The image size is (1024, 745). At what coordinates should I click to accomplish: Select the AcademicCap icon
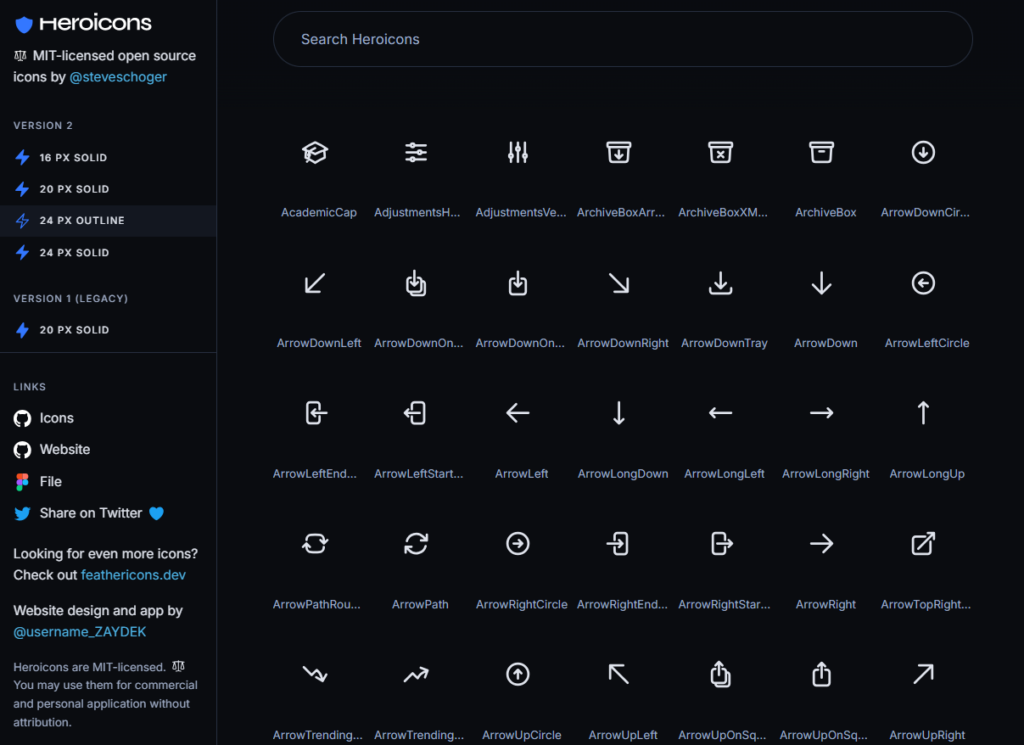point(316,152)
